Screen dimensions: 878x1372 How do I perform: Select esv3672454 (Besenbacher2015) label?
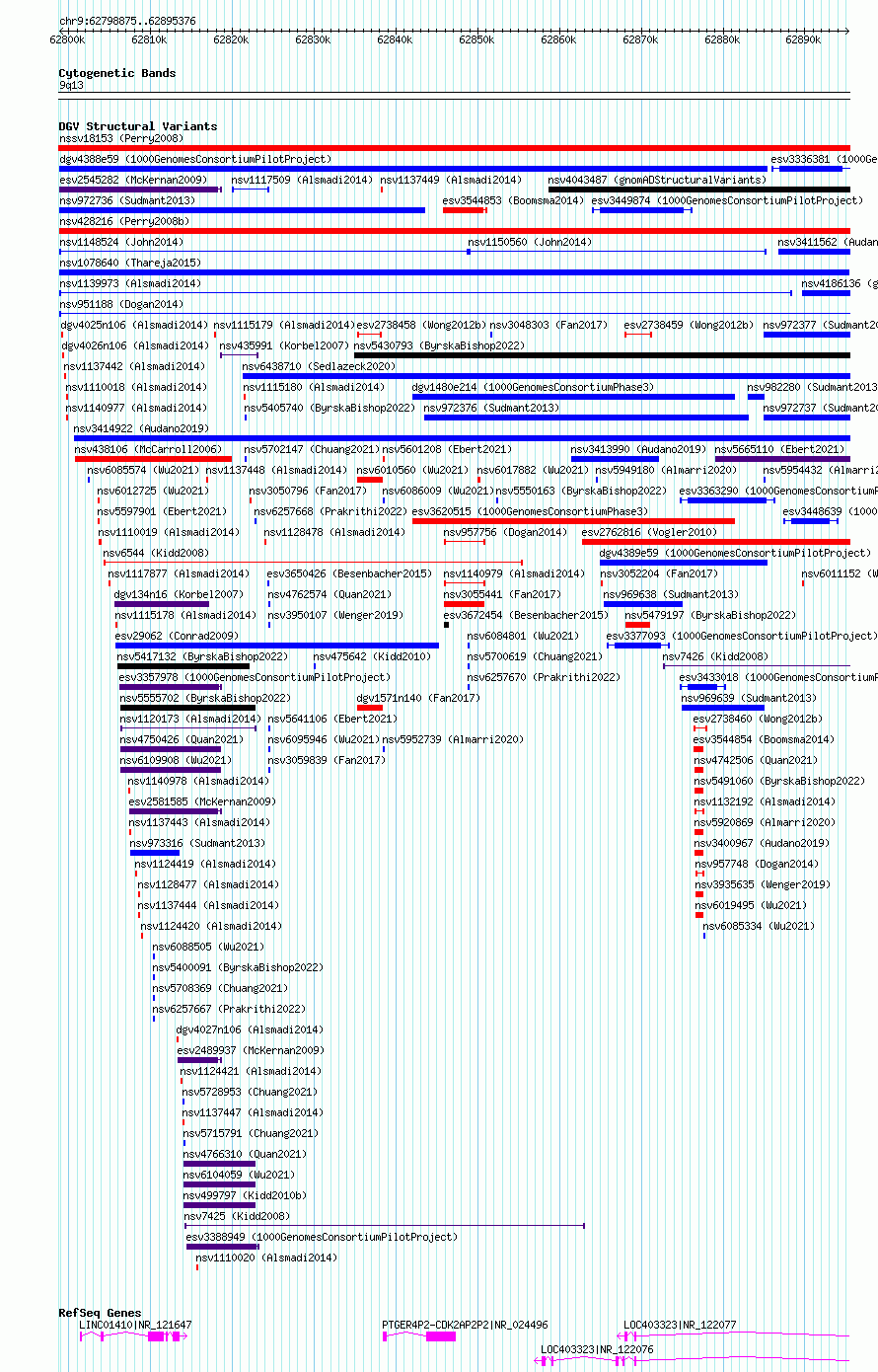[x=526, y=615]
